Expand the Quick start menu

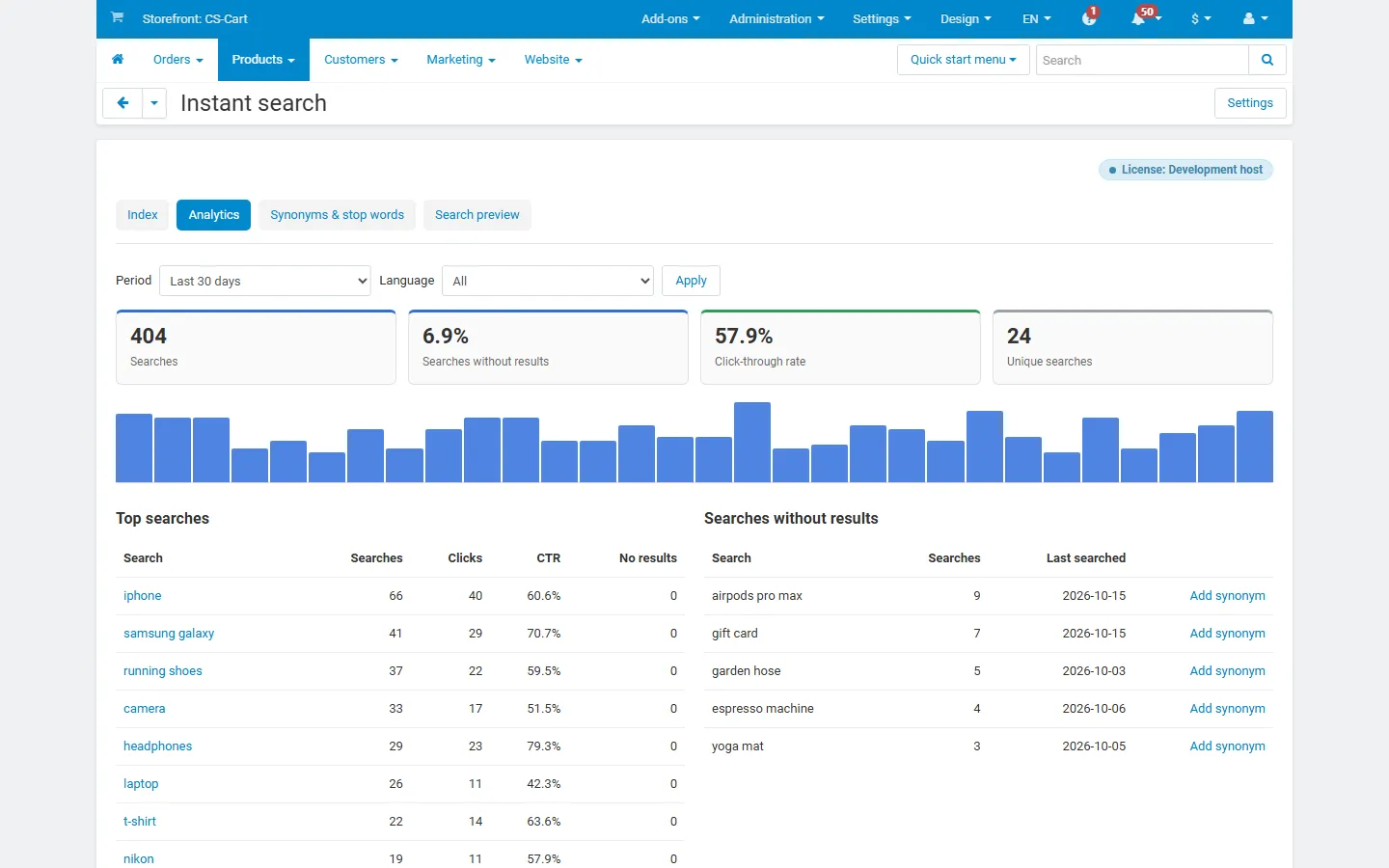pyautogui.click(x=964, y=60)
